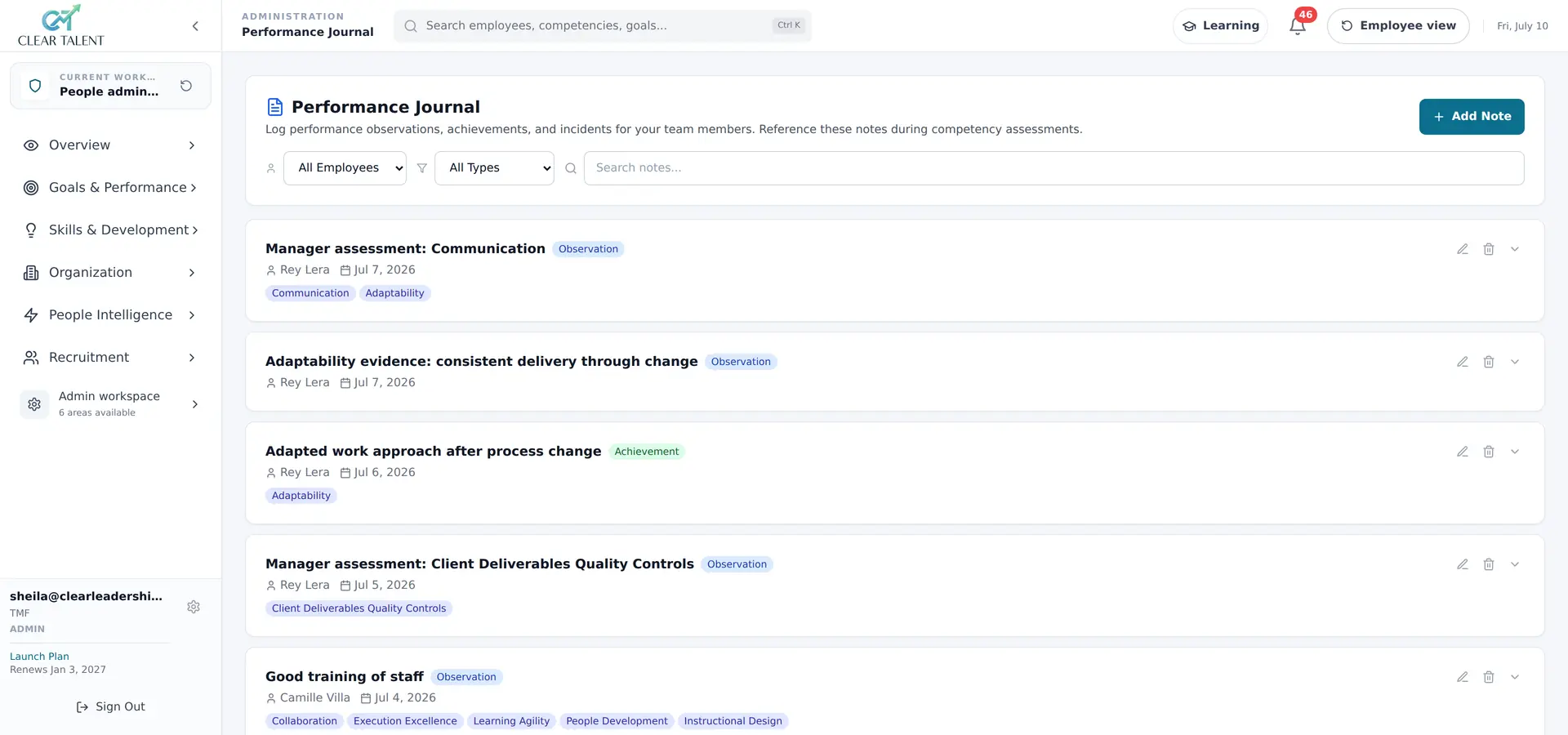
Task: Open the Learning section
Action: [1220, 26]
